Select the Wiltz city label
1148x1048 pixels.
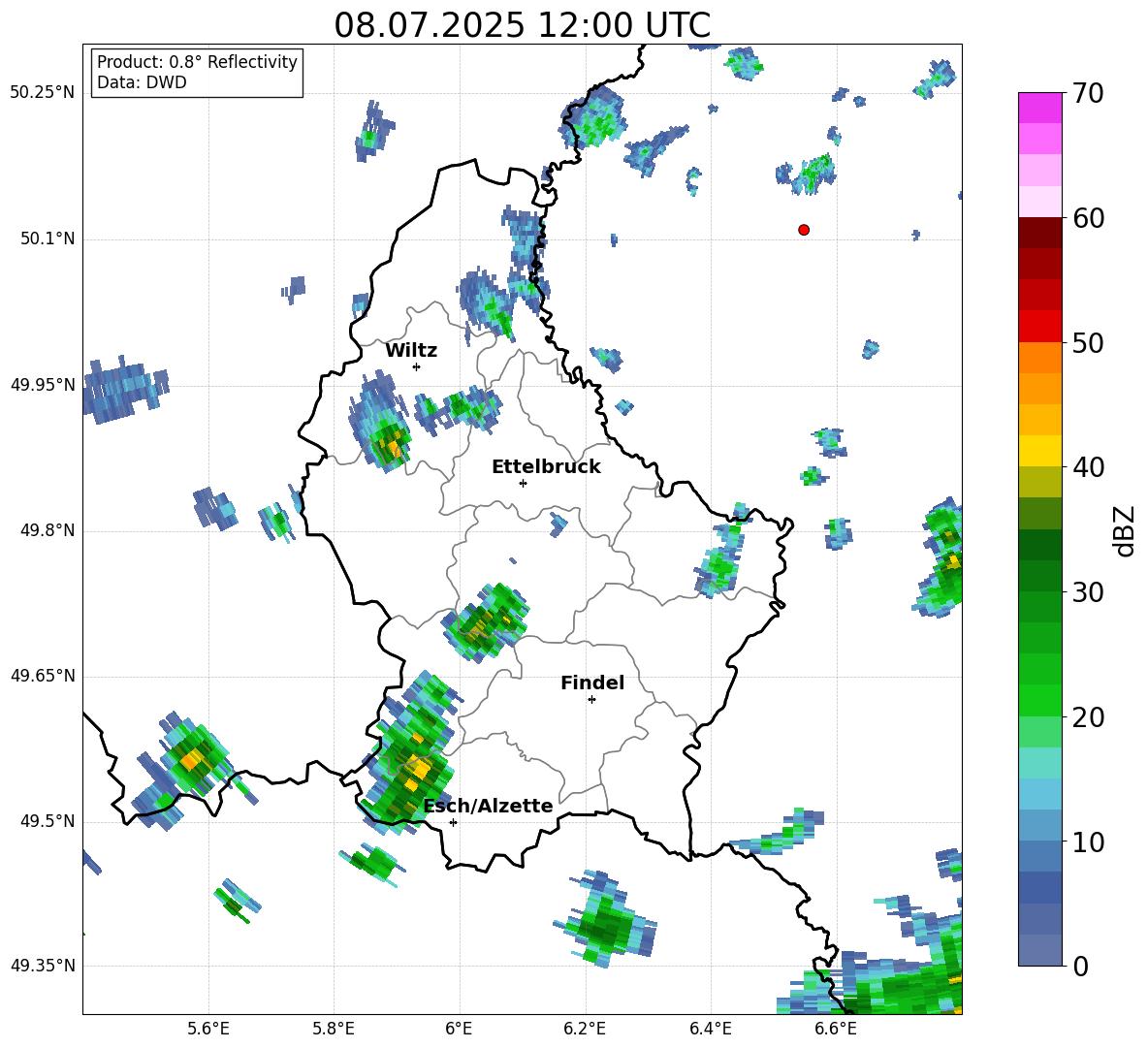[x=411, y=351]
